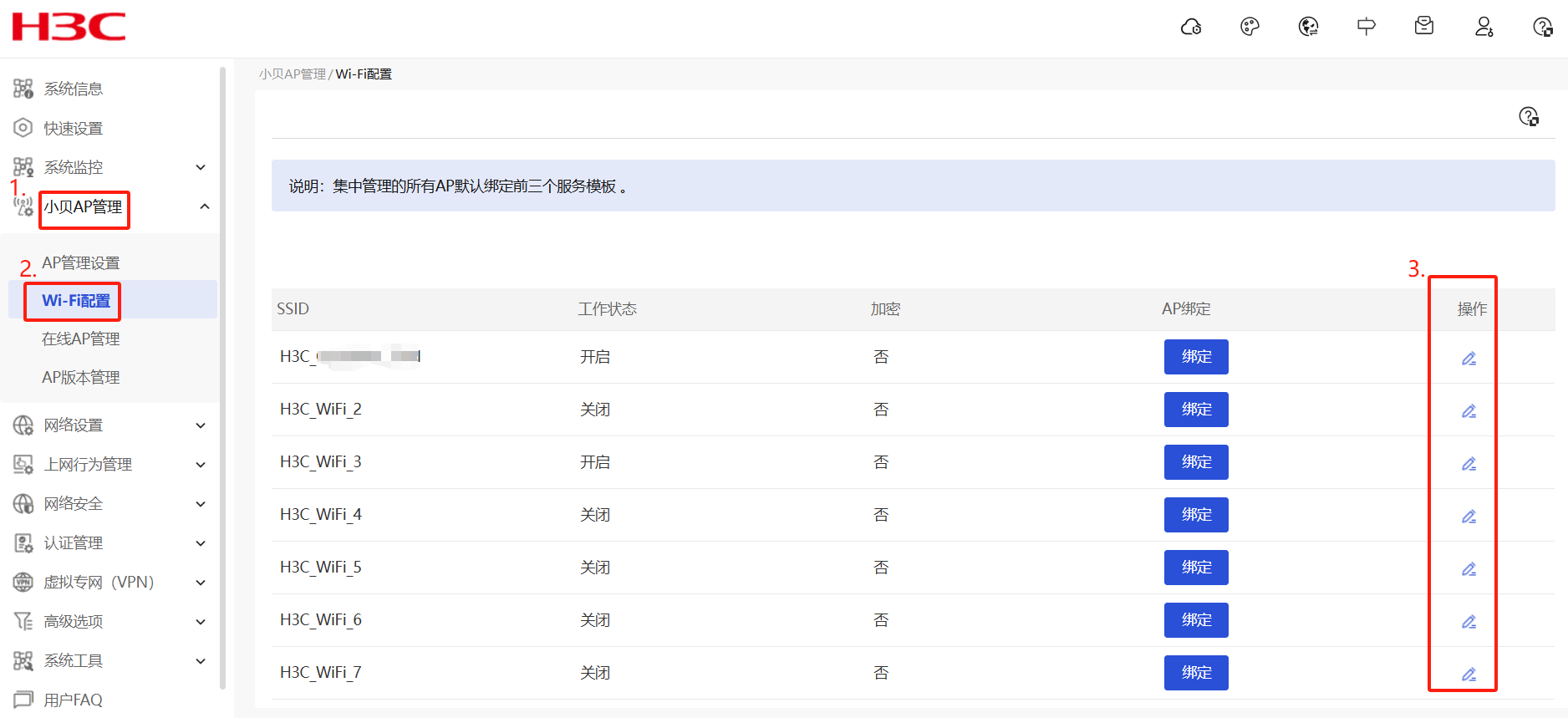Click the 用户FAQ chat icon
1568x718 pixels.
[x=23, y=700]
